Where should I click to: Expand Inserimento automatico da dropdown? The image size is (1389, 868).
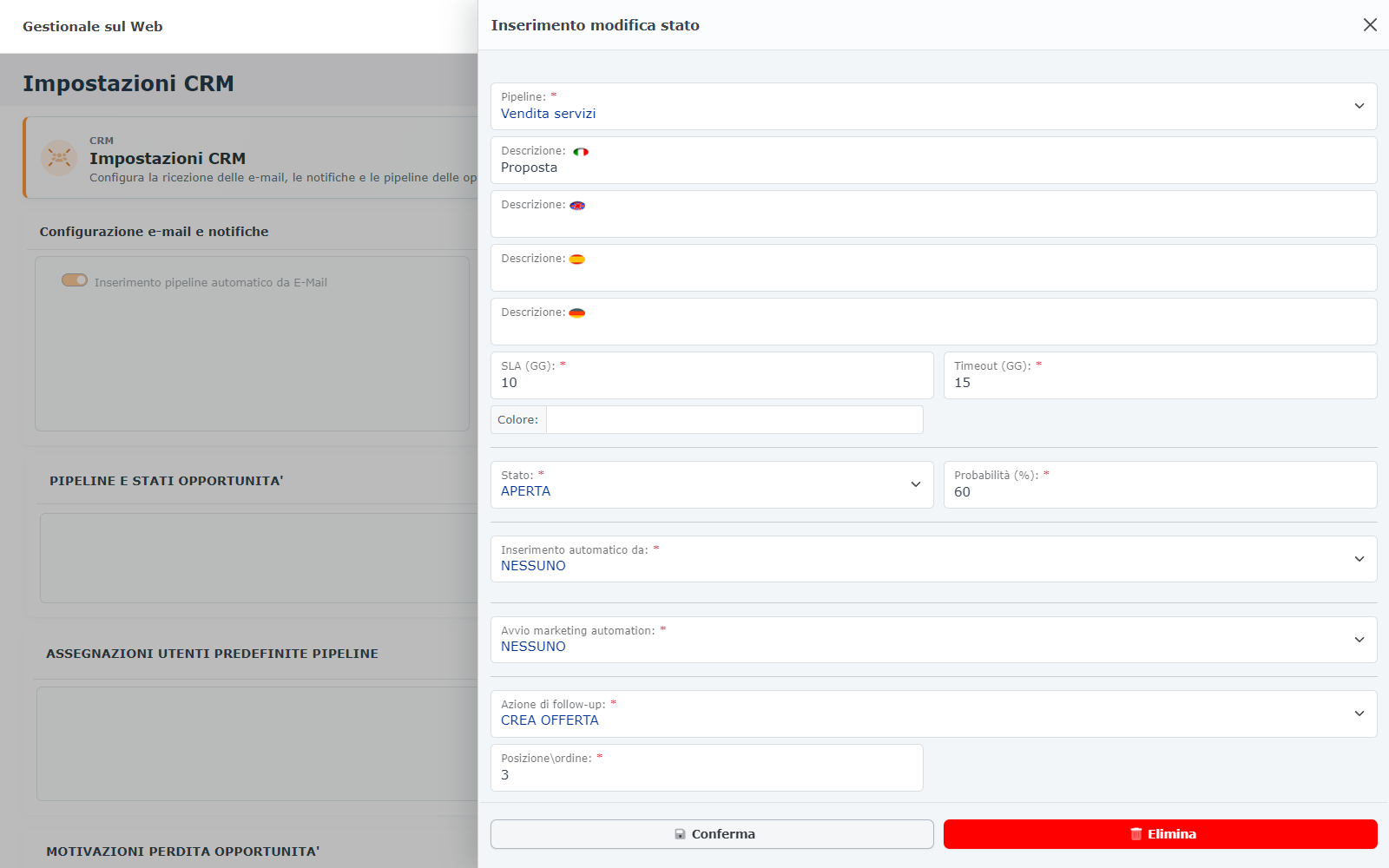[x=933, y=559]
